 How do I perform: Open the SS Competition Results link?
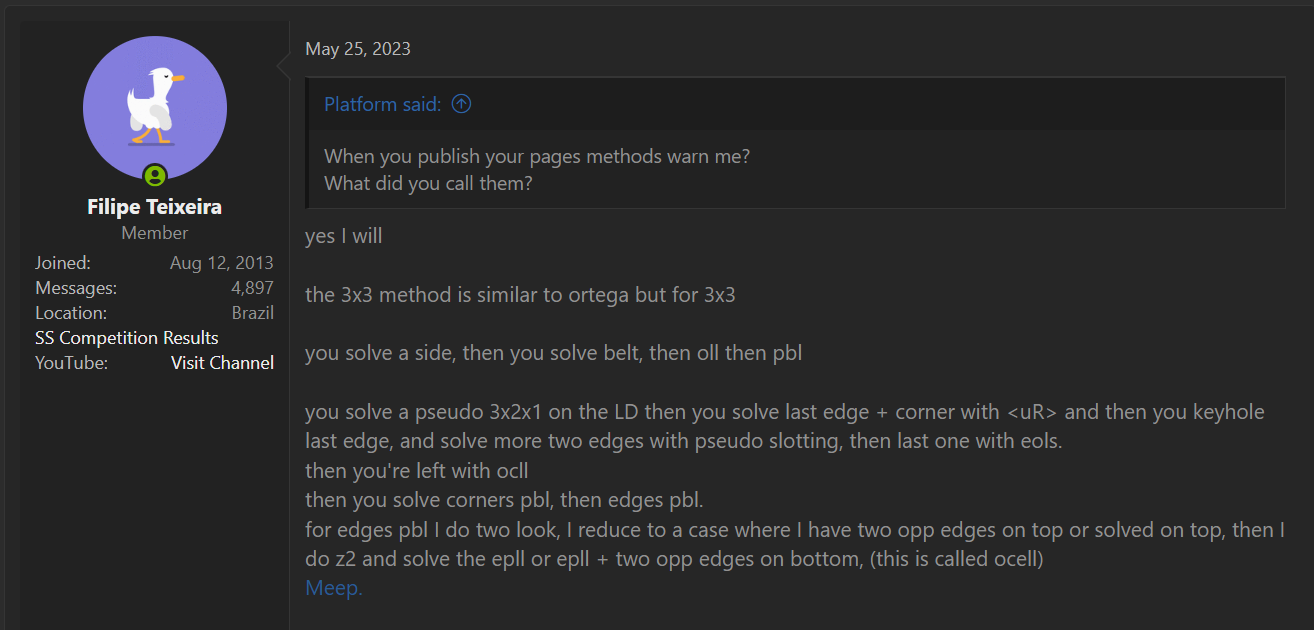tap(127, 338)
